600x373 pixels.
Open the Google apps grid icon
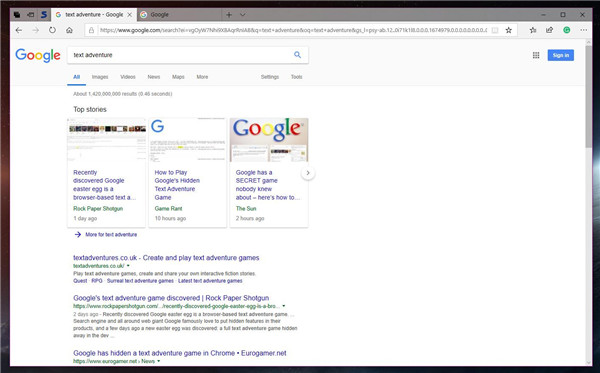pyautogui.click(x=536, y=55)
